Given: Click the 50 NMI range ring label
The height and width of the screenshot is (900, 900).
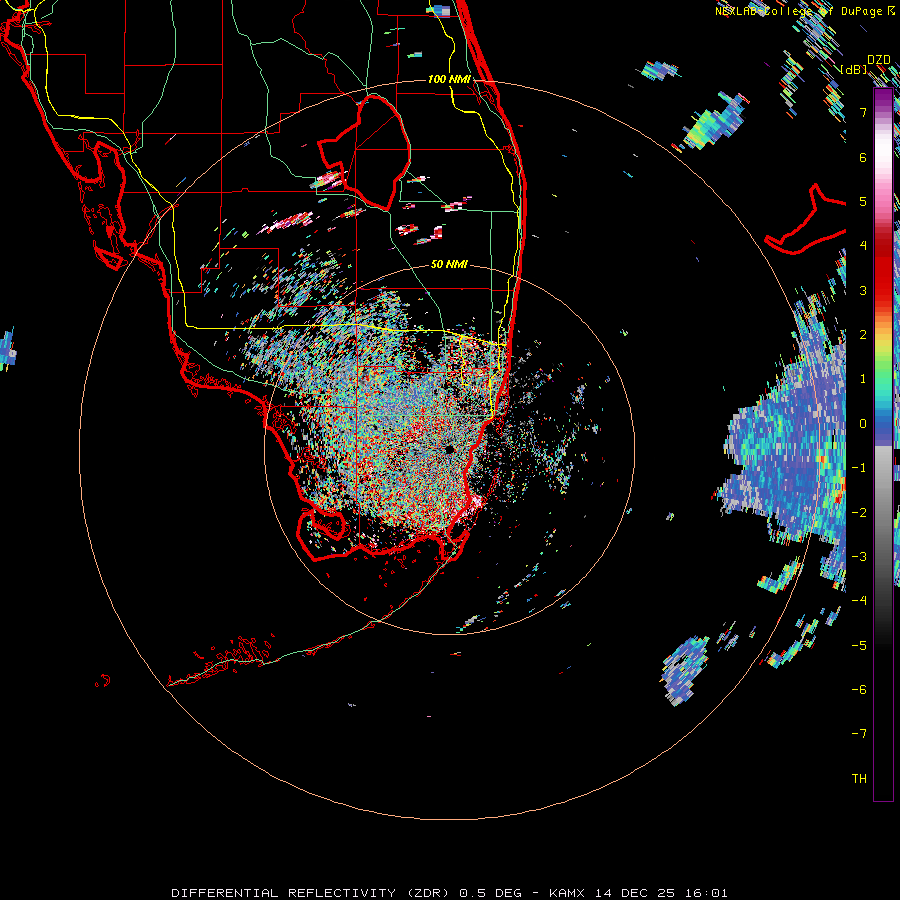Looking at the screenshot, I should (449, 264).
